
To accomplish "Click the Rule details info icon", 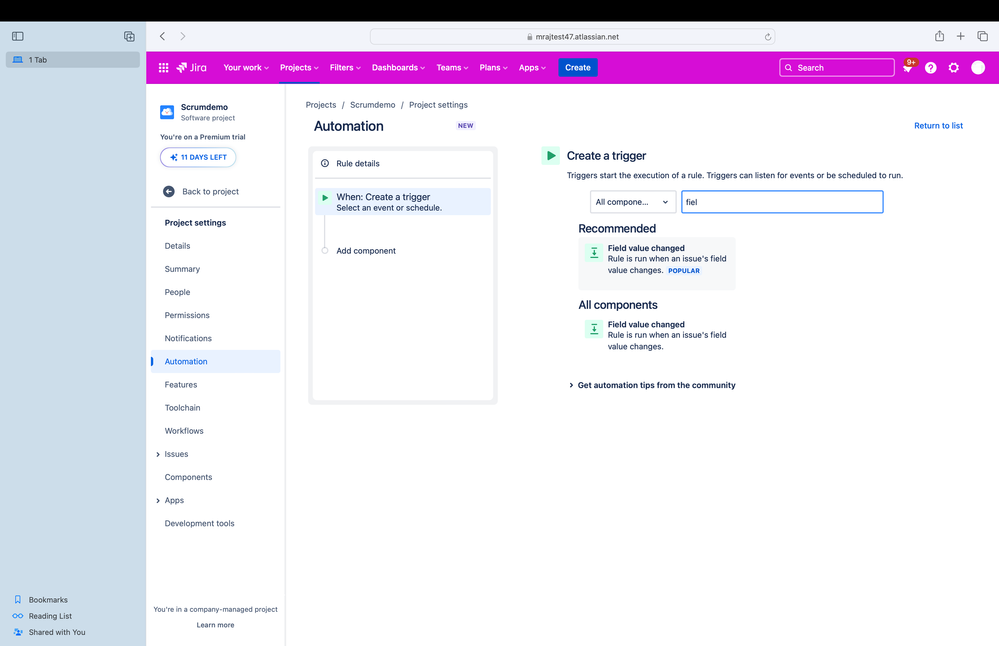I will [325, 163].
